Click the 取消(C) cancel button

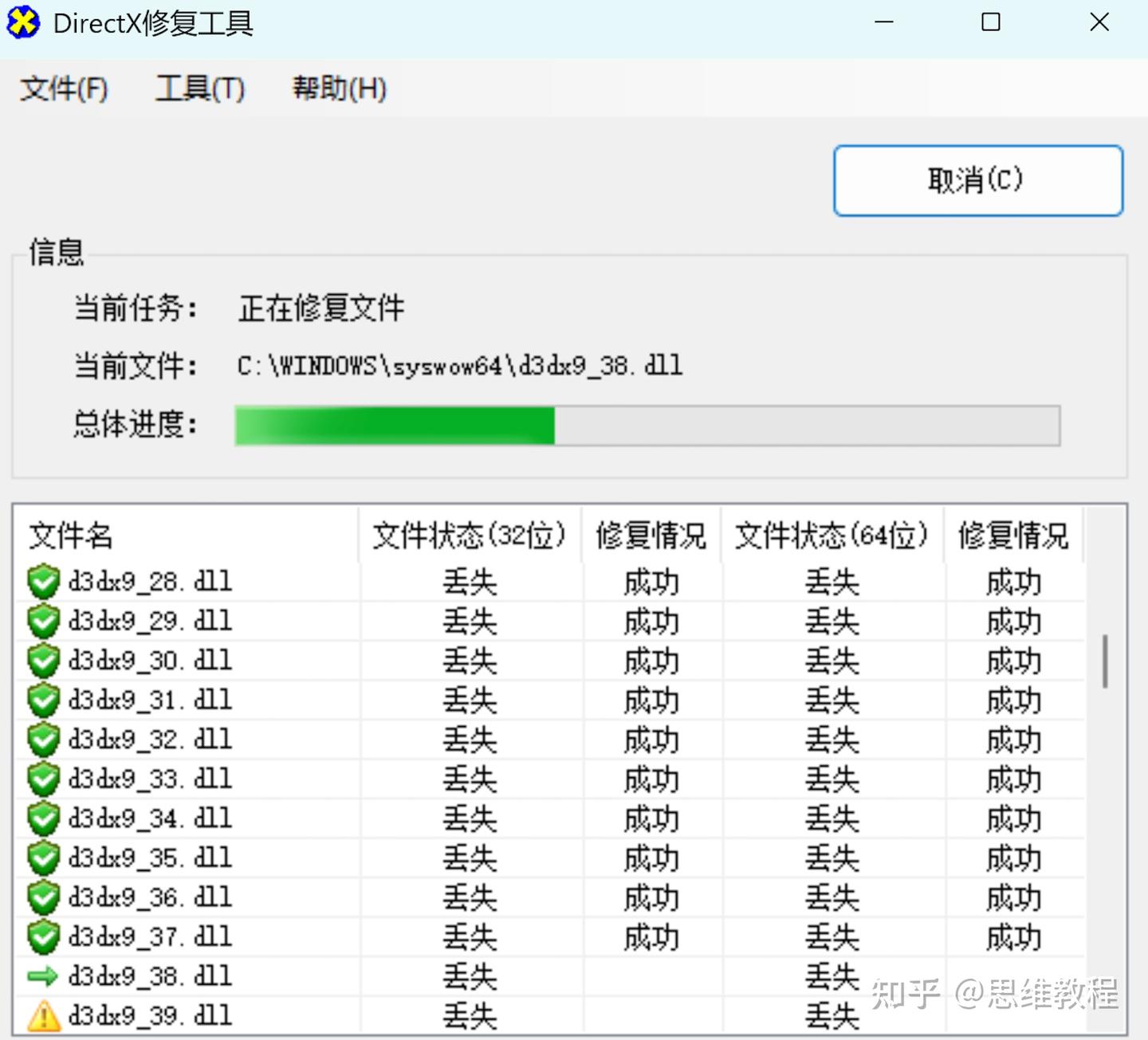[978, 180]
